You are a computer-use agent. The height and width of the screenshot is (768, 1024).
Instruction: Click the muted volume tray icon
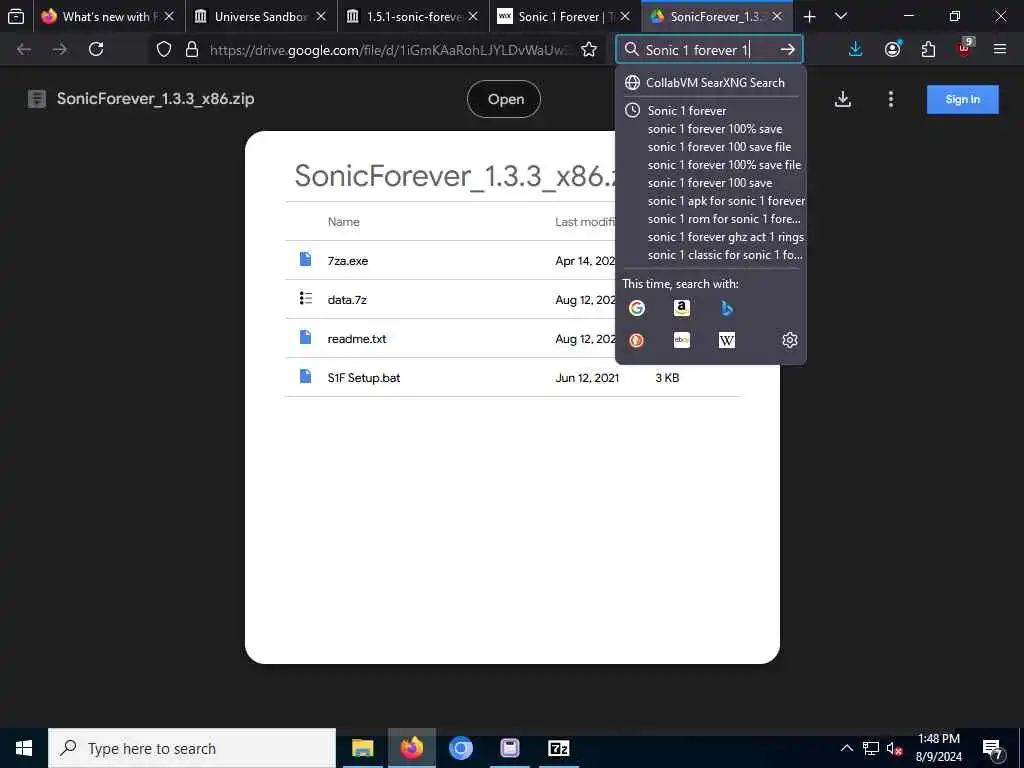coord(894,748)
